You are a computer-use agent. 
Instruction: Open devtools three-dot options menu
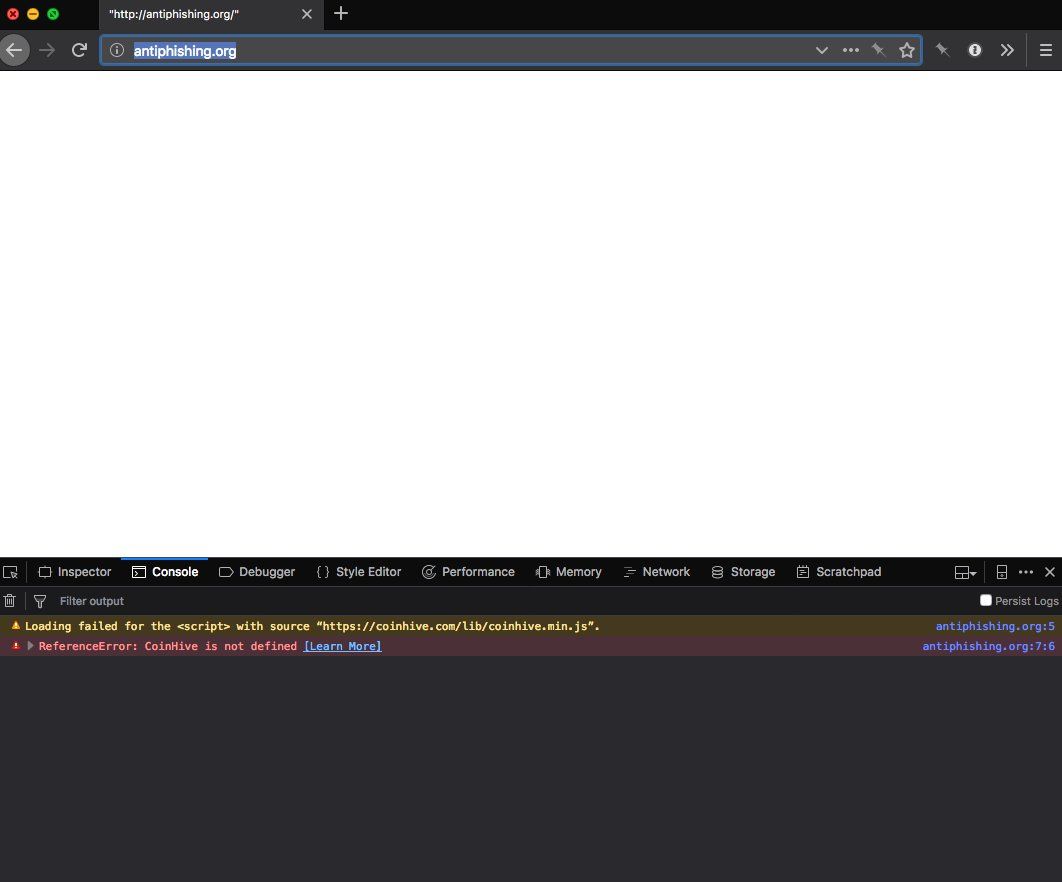click(1026, 572)
